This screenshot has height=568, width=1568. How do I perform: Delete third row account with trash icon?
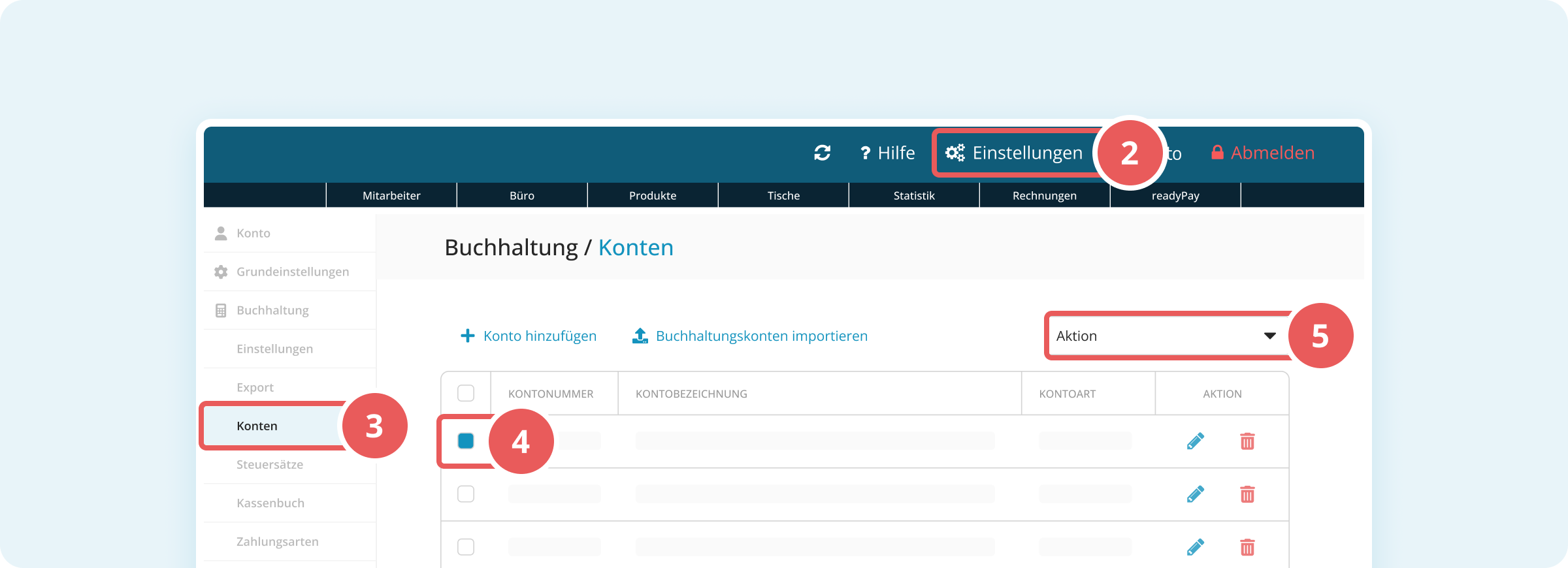1247,547
